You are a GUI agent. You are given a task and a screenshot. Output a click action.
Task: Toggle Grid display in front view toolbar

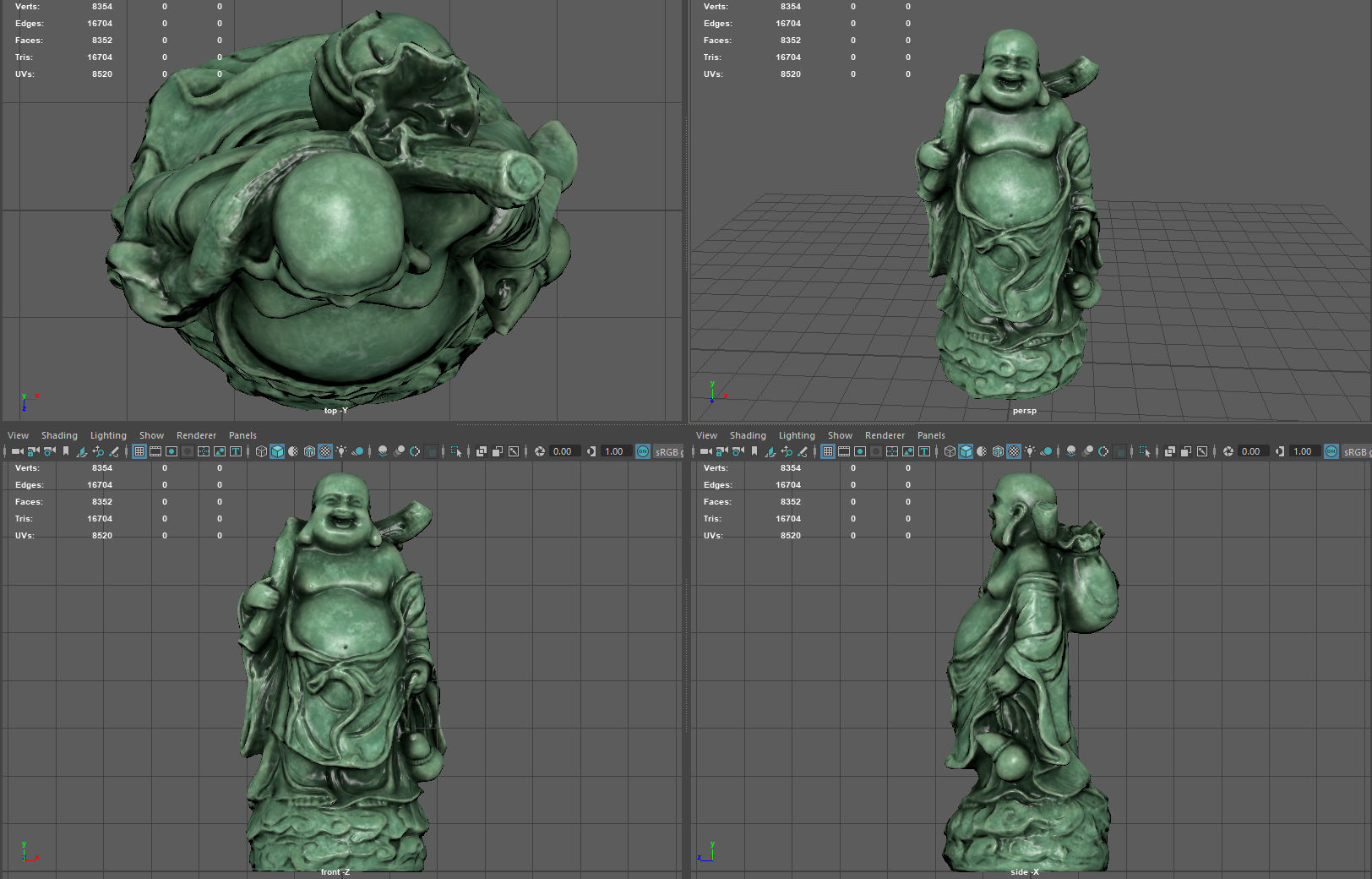pos(139,451)
